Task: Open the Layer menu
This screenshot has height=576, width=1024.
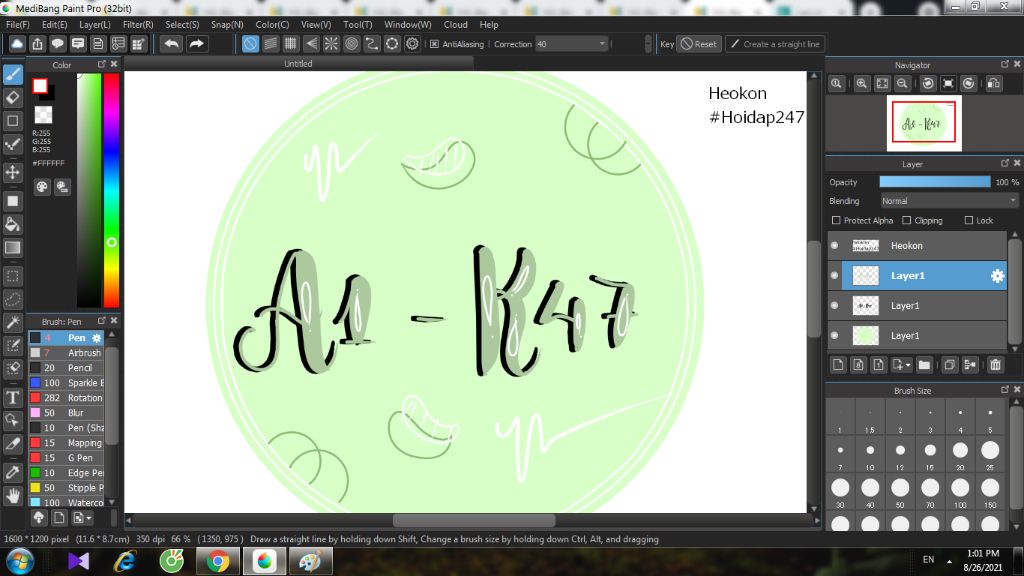Action: [x=95, y=24]
